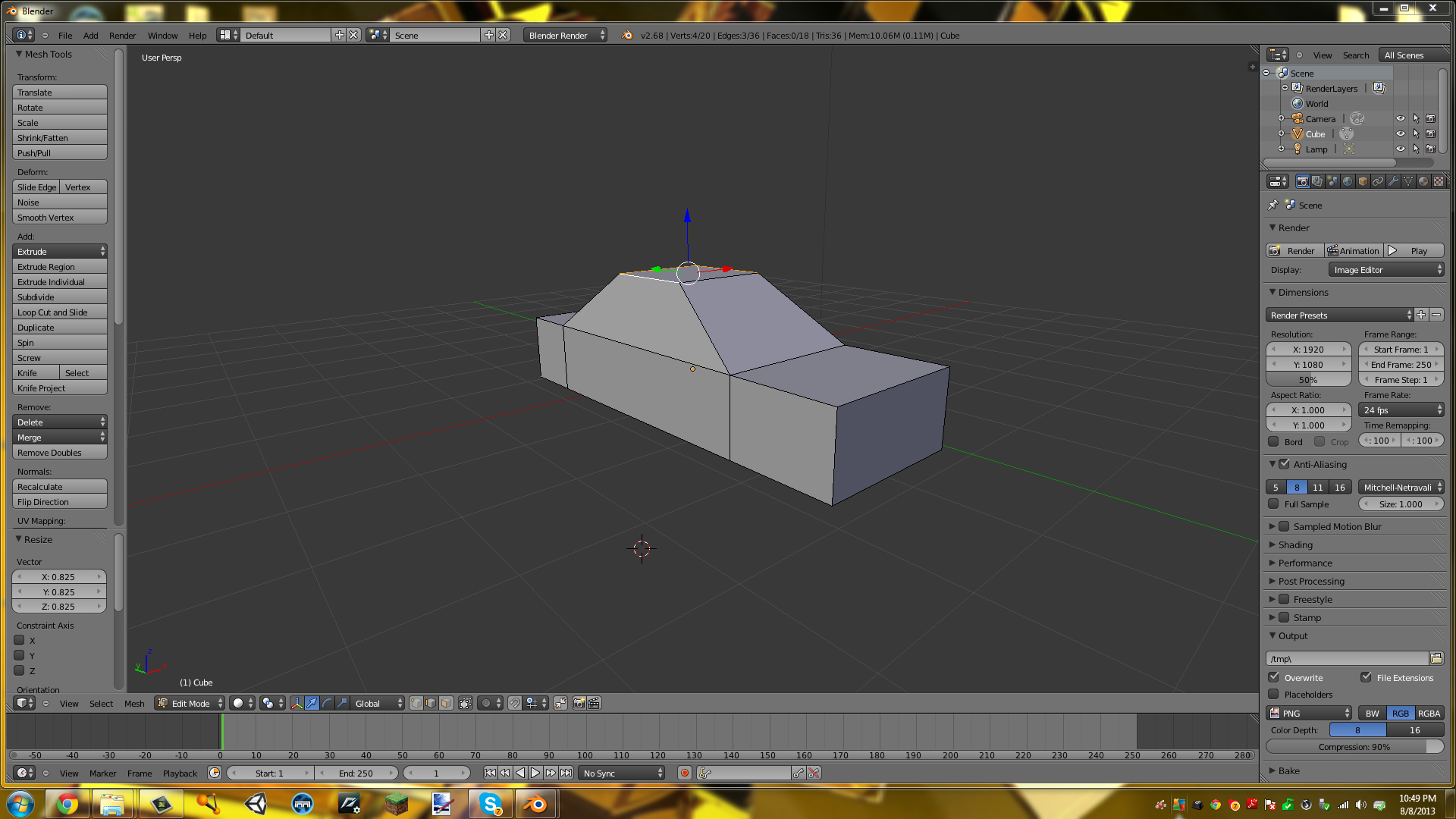Open the Modifiers wrench tab
The width and height of the screenshot is (1456, 819).
coord(1393,181)
